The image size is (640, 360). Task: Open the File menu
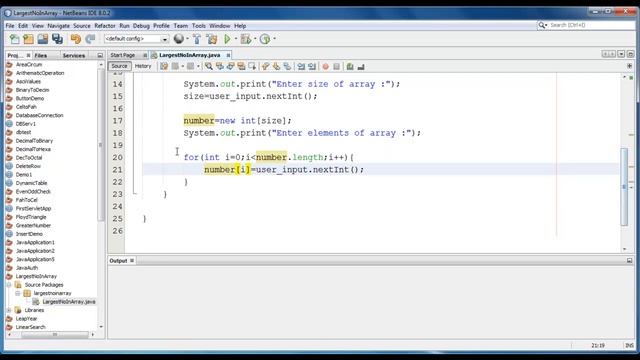pos(10,26)
